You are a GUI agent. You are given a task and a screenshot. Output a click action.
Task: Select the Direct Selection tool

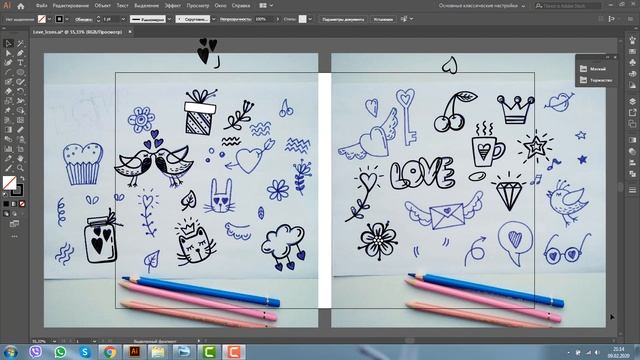9,53
